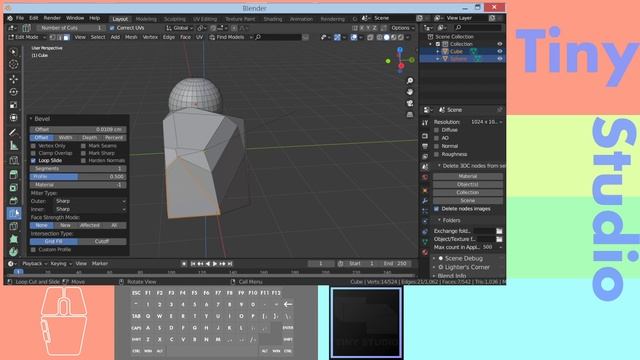The width and height of the screenshot is (640, 360).
Task: Open the Inner miter type dropdown
Action: (x=91, y=209)
